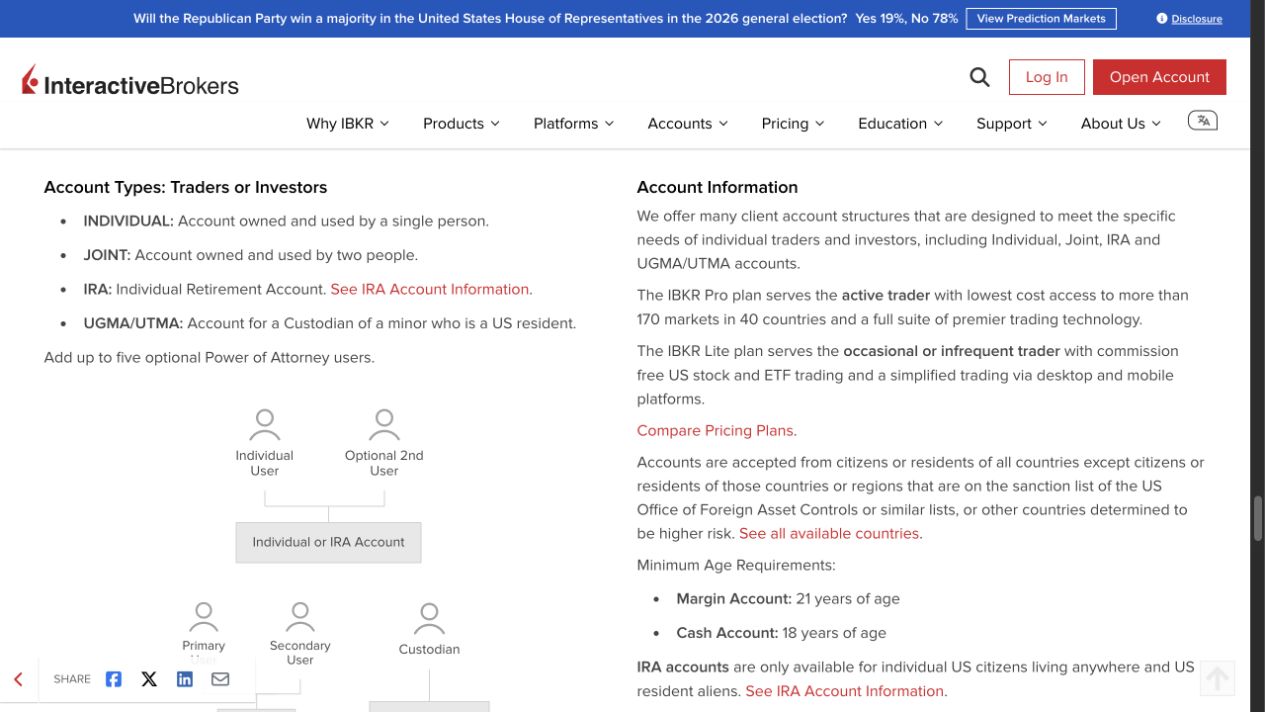Click the SHARE label
This screenshot has width=1265, height=712.
pos(72,679)
